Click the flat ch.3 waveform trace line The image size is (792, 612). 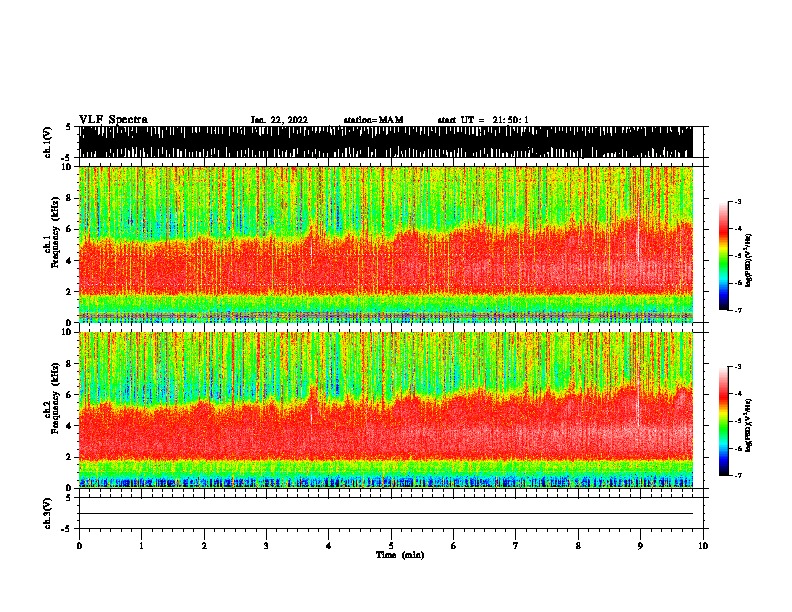point(385,514)
